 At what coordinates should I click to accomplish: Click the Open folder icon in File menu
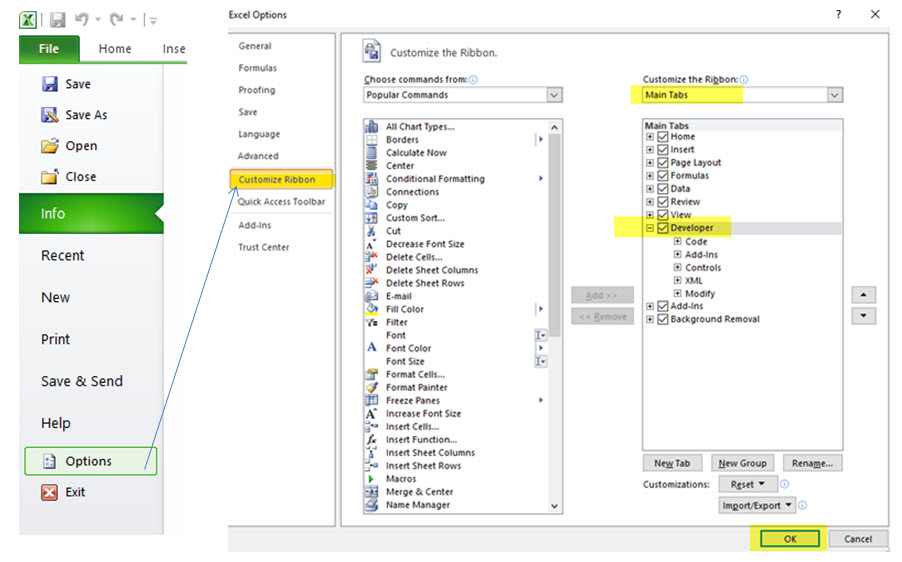[x=50, y=146]
